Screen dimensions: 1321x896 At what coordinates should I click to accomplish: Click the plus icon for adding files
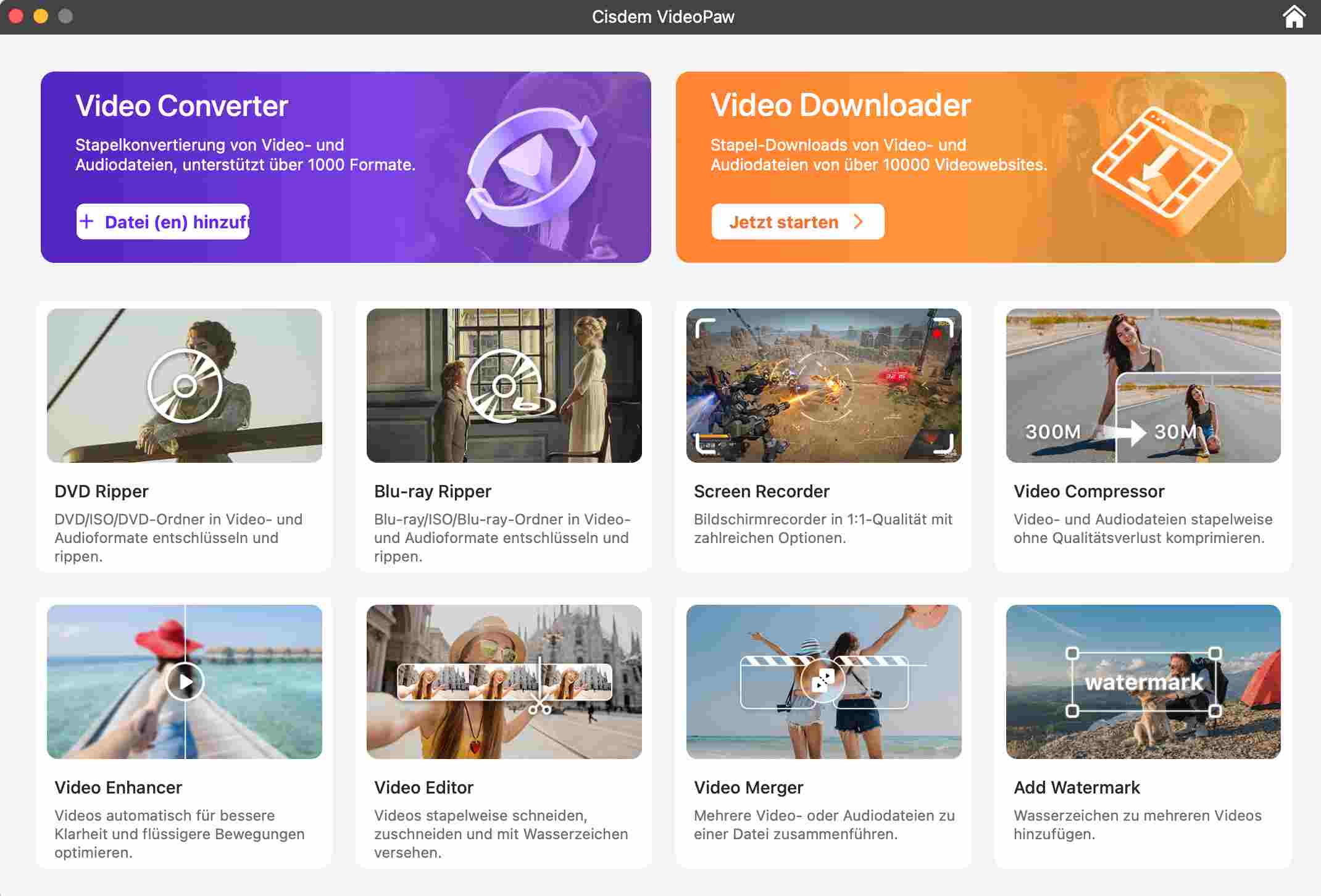(x=88, y=222)
